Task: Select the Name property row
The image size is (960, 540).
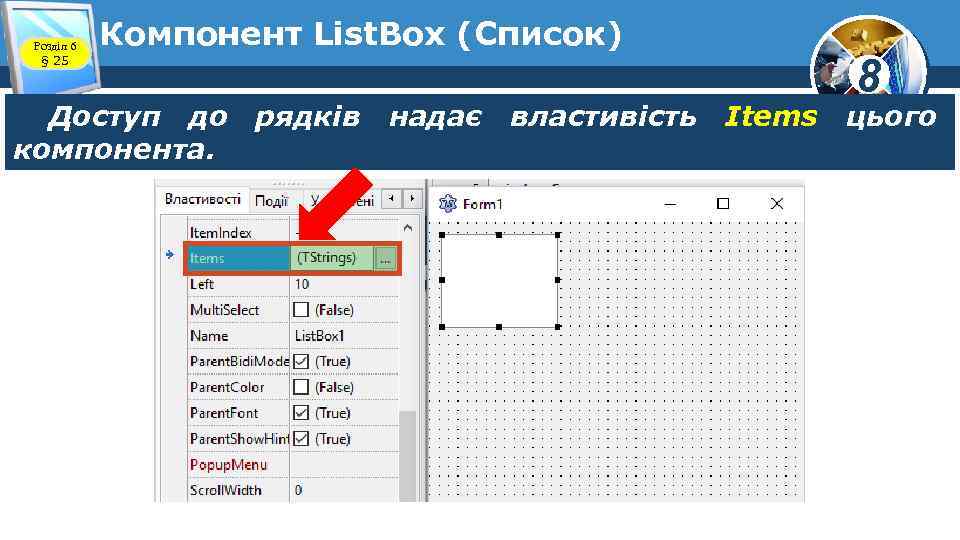Action: click(x=293, y=336)
